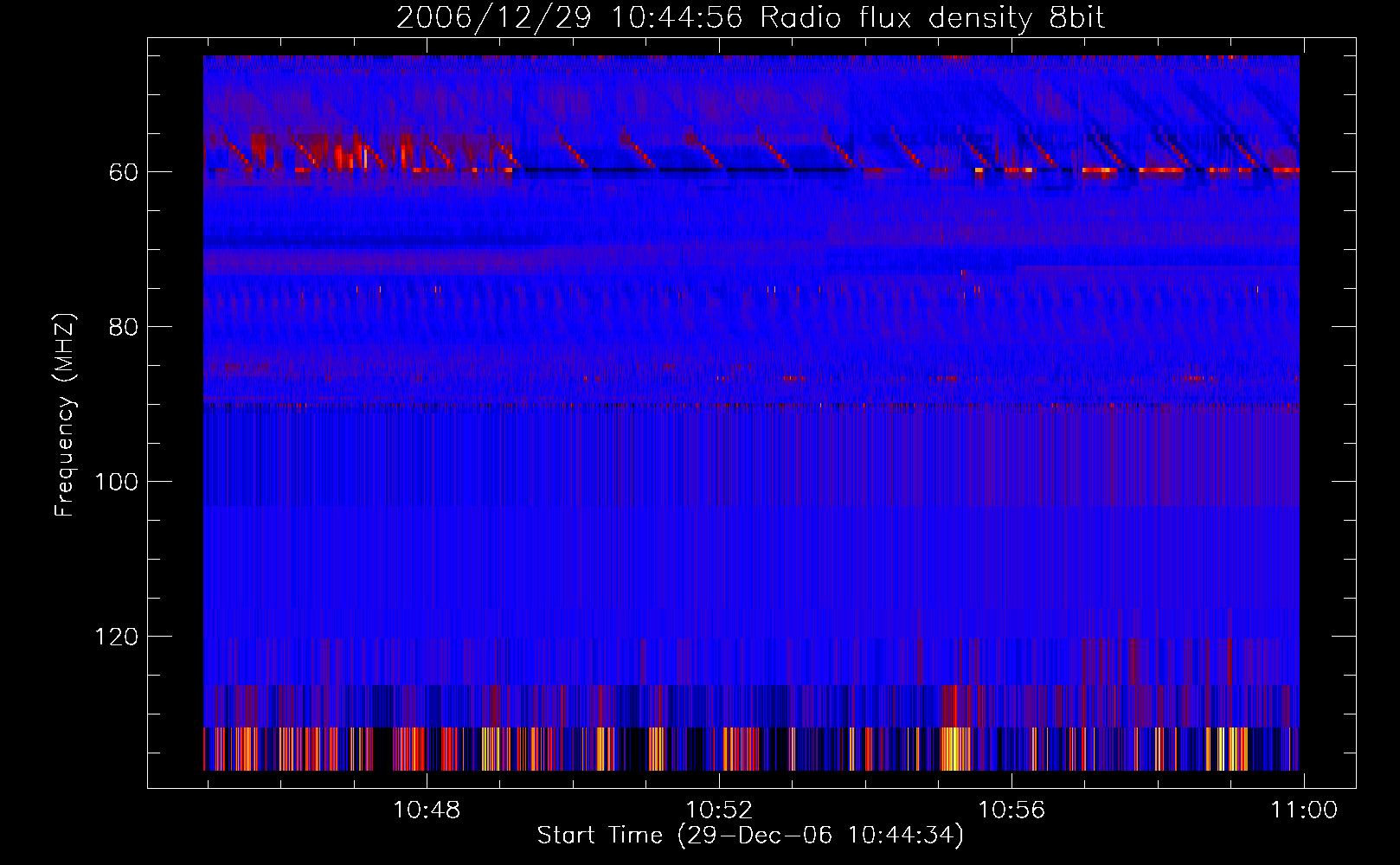Image resolution: width=1400 pixels, height=865 pixels.
Task: Select the 60 frequency tick label
Action: click(x=124, y=172)
